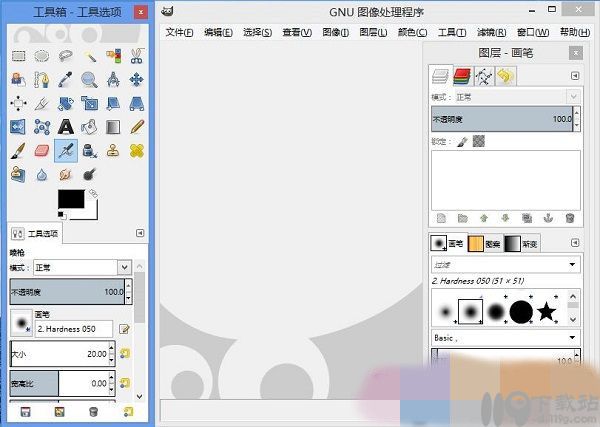Switch to the Undo History tab
Viewport: 600px width, 427px height.
point(505,76)
